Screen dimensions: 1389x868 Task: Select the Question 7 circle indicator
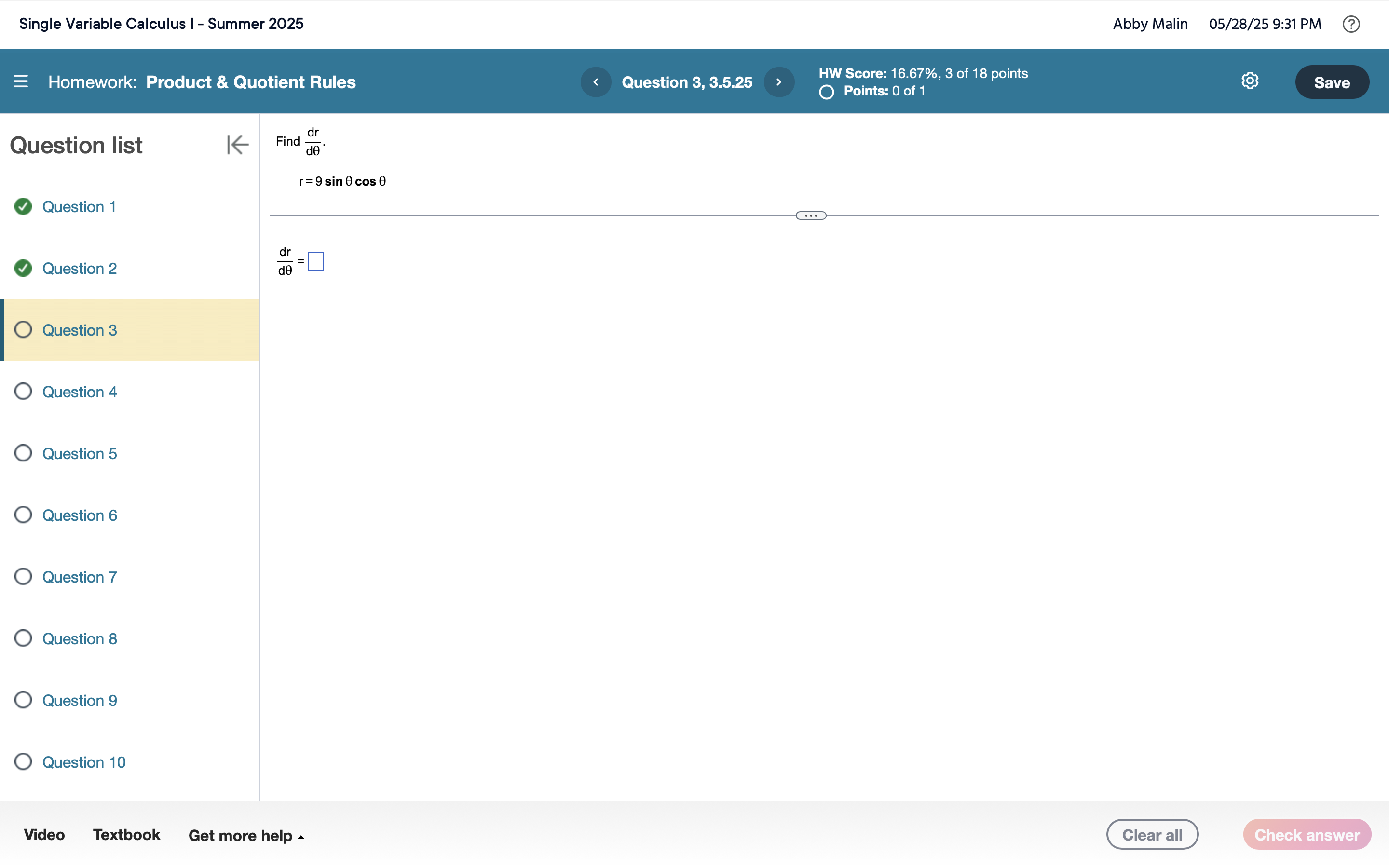tap(23, 576)
